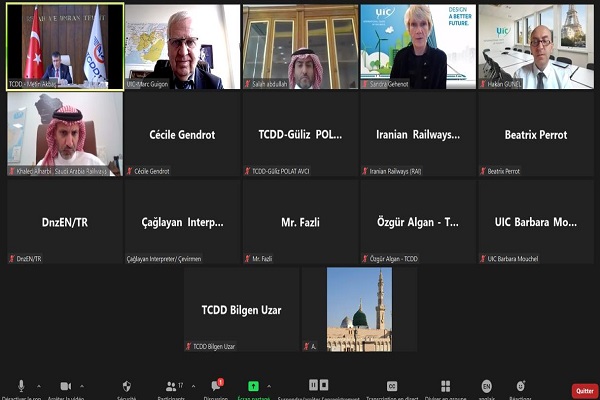This screenshot has height=400, width=600.
Task: Open the breakout rooms grid icon
Action: [444, 386]
